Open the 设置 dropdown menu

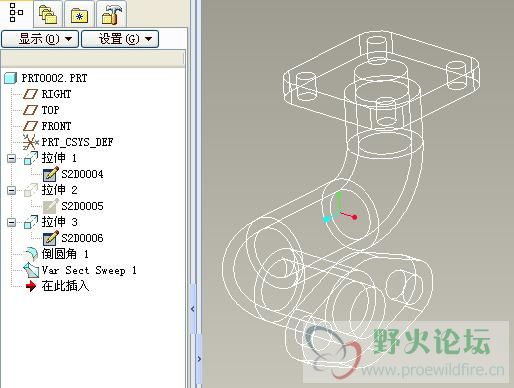120,39
